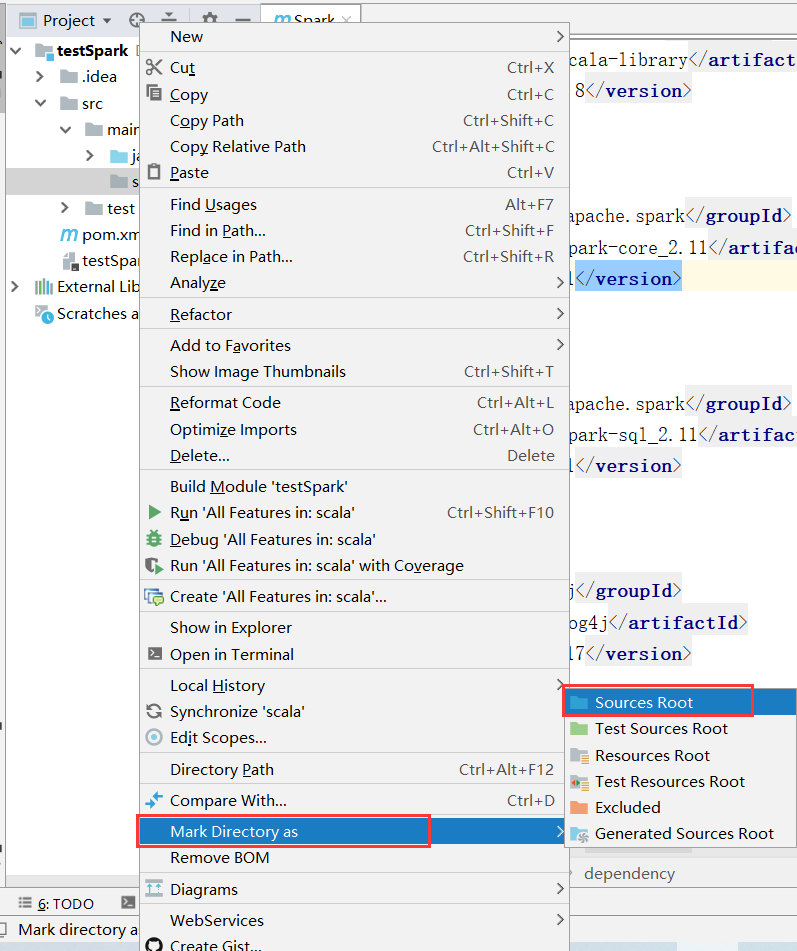The height and width of the screenshot is (951, 797).
Task: Click the Scratches and Consoles icon
Action: 44,314
